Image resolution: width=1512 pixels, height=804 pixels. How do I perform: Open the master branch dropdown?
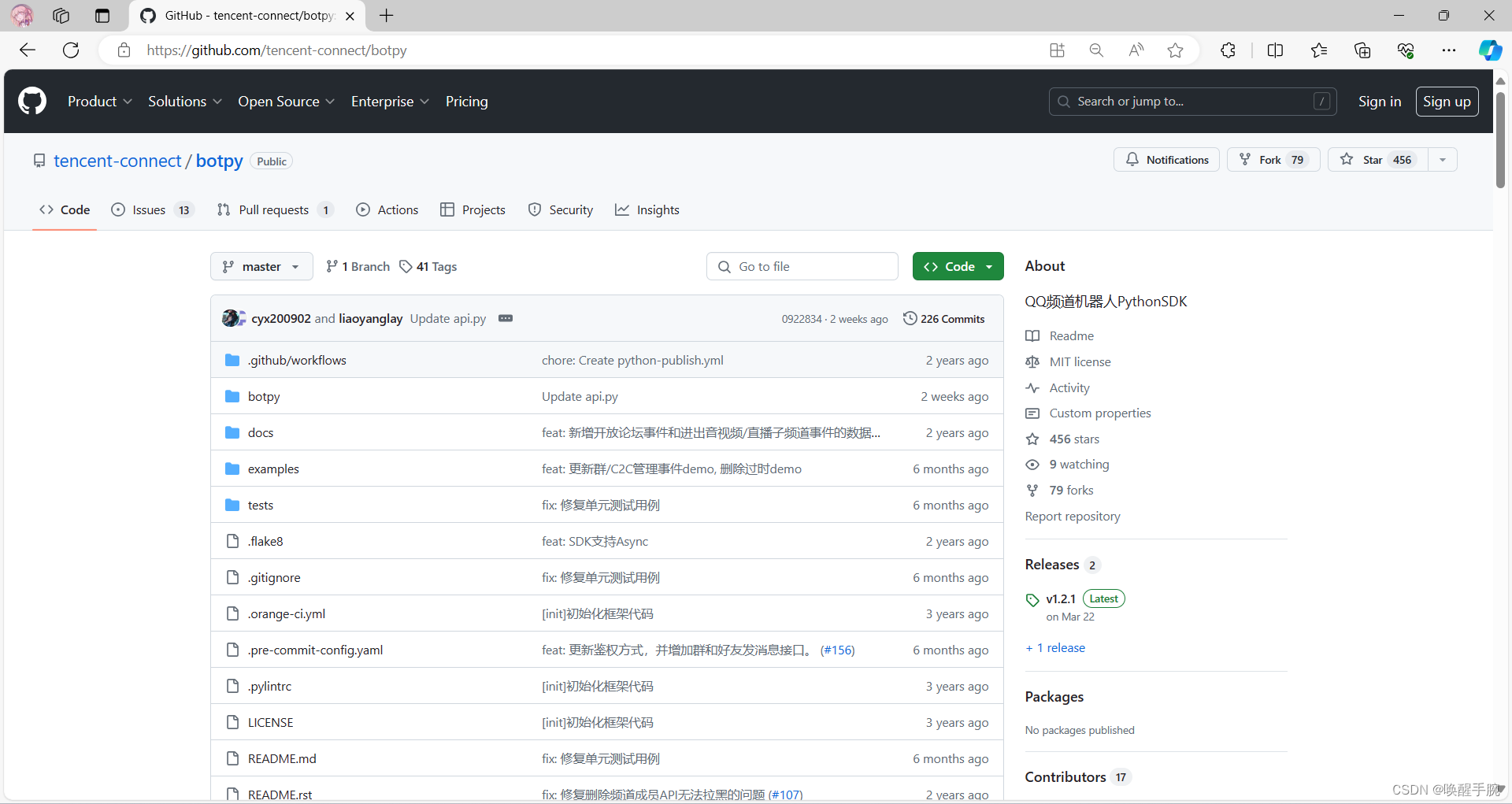(261, 266)
